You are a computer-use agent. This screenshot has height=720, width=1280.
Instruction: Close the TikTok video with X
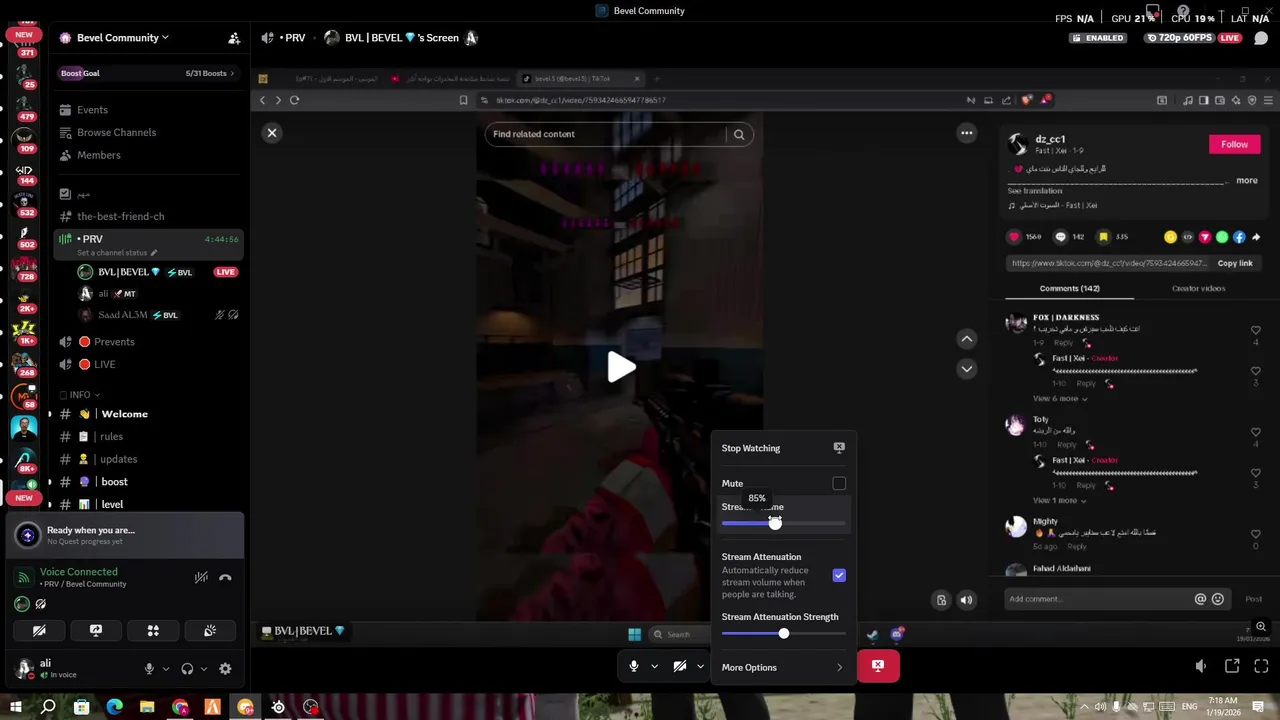tap(272, 133)
